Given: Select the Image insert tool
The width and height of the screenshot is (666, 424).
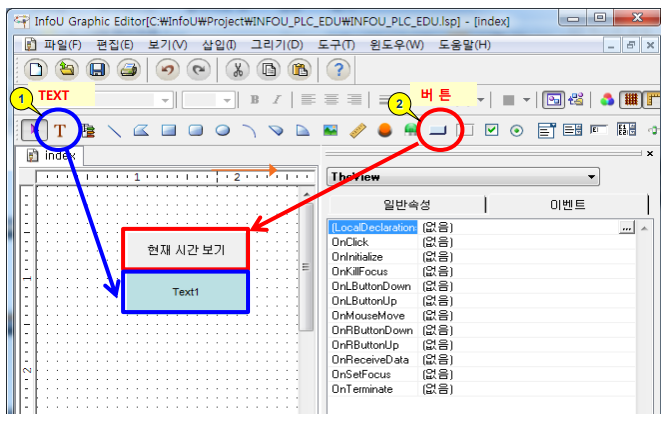Looking at the screenshot, I should 330,130.
